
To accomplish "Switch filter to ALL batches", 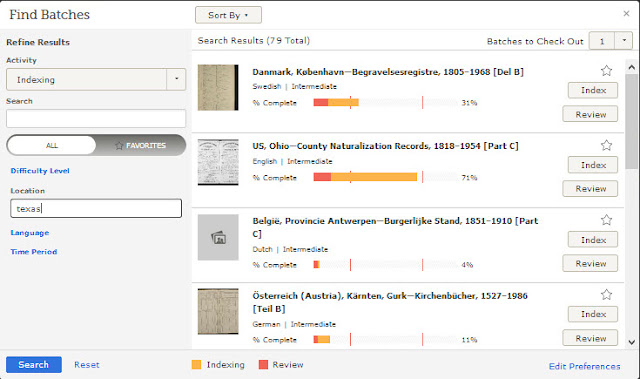I will click(52, 145).
